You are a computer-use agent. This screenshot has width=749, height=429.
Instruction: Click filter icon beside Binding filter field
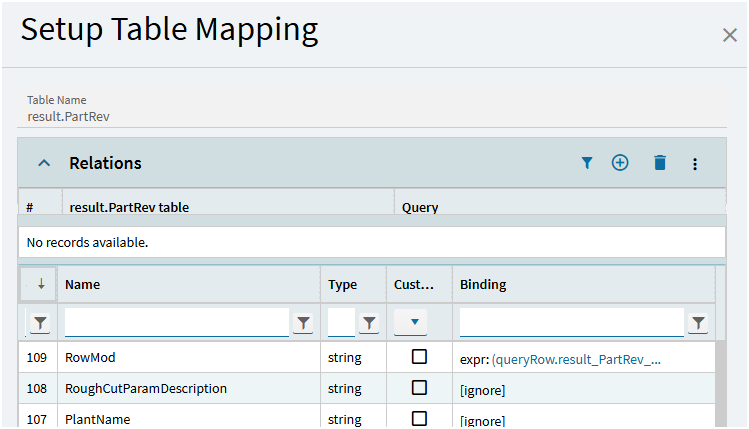click(698, 322)
